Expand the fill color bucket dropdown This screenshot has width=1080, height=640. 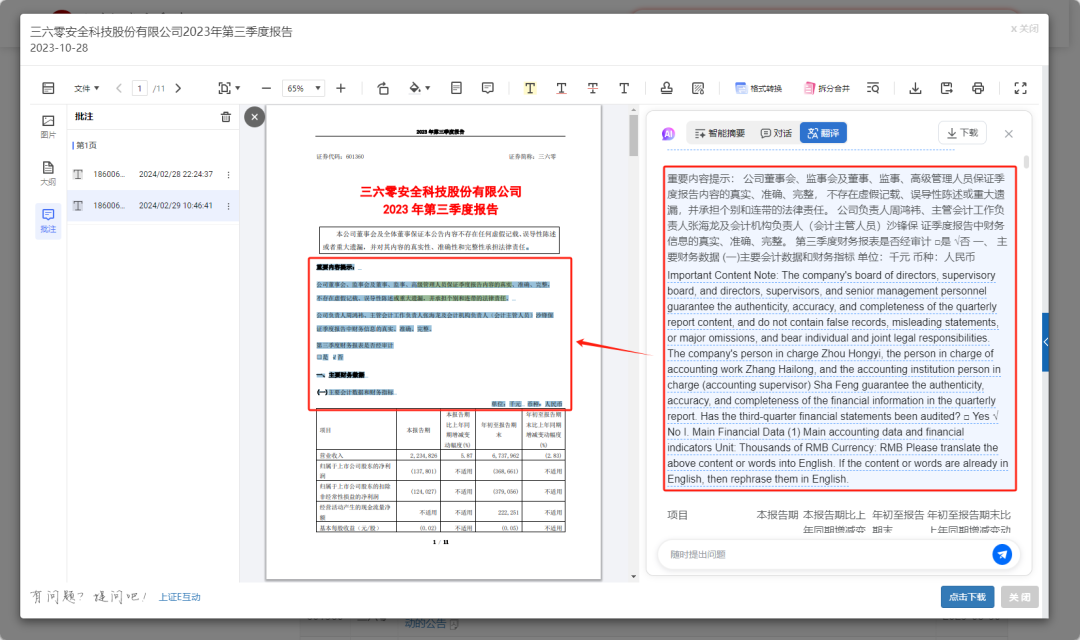pyautogui.click(x=420, y=88)
